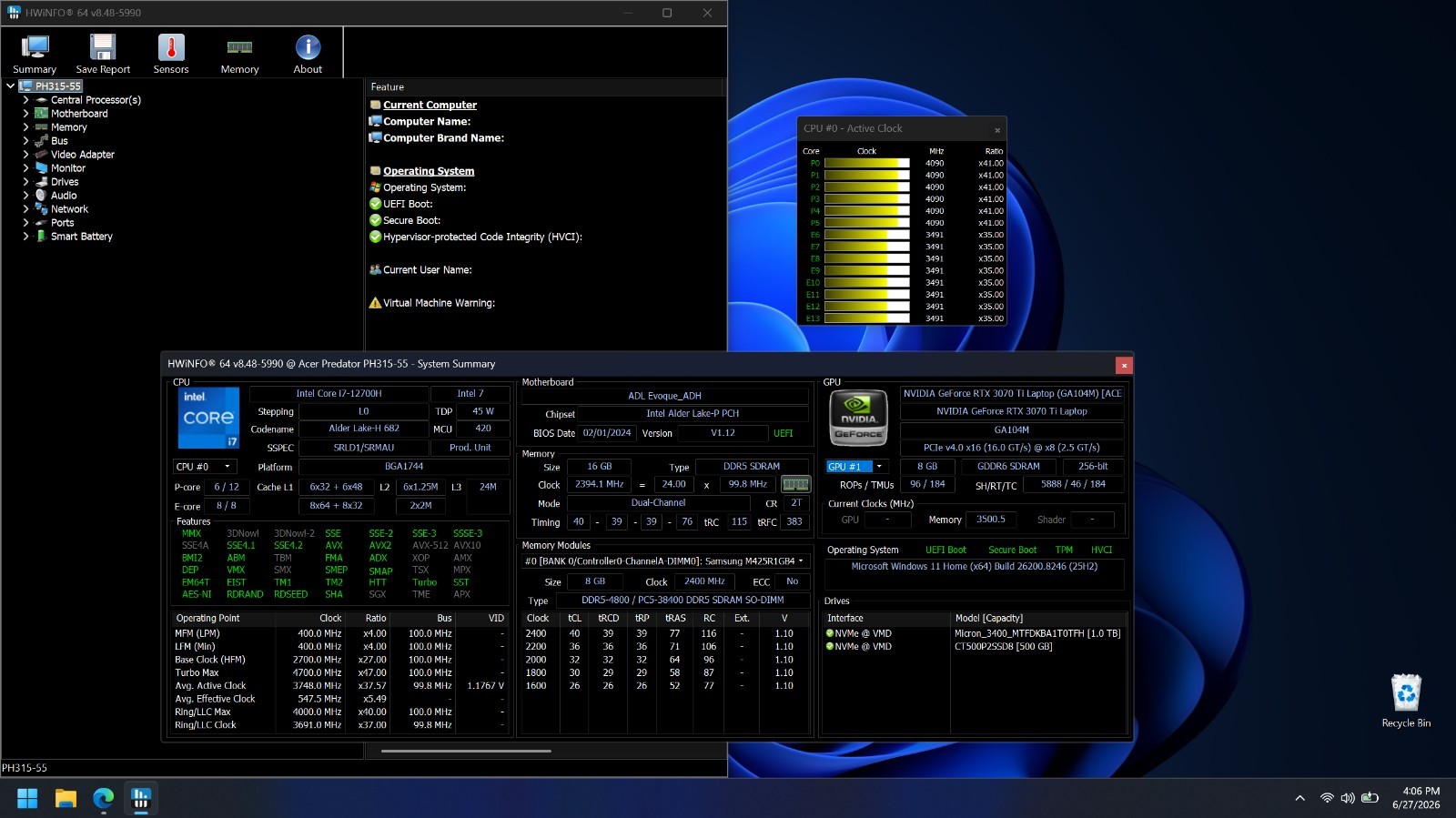Open the volume tray icon
The height and width of the screenshot is (818, 1456).
[x=1348, y=798]
